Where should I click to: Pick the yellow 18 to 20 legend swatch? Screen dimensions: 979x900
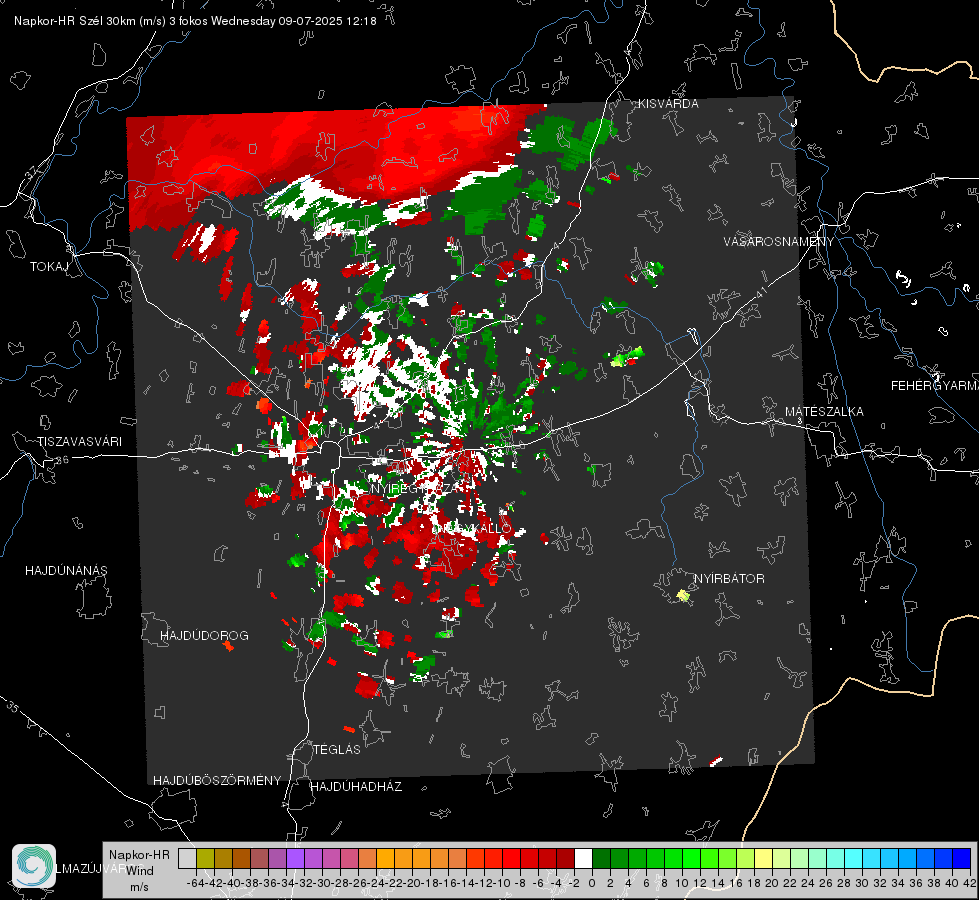763,858
